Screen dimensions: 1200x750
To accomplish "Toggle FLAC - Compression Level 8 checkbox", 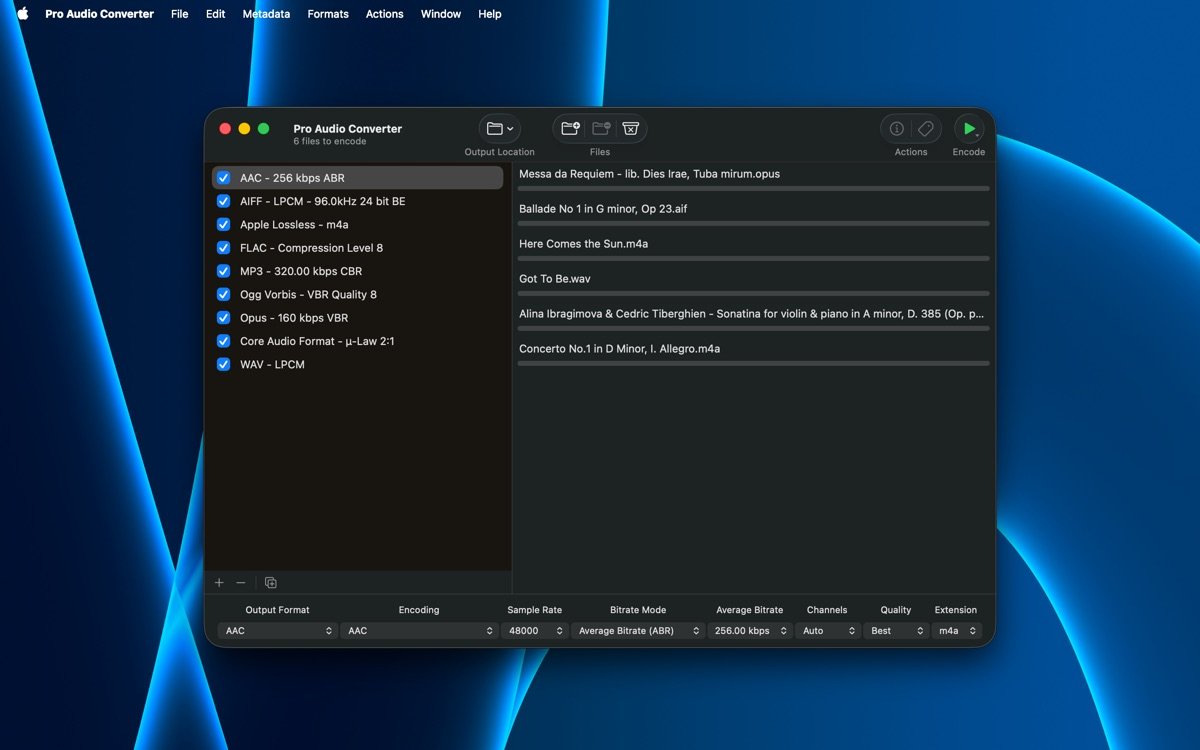I will pos(224,248).
